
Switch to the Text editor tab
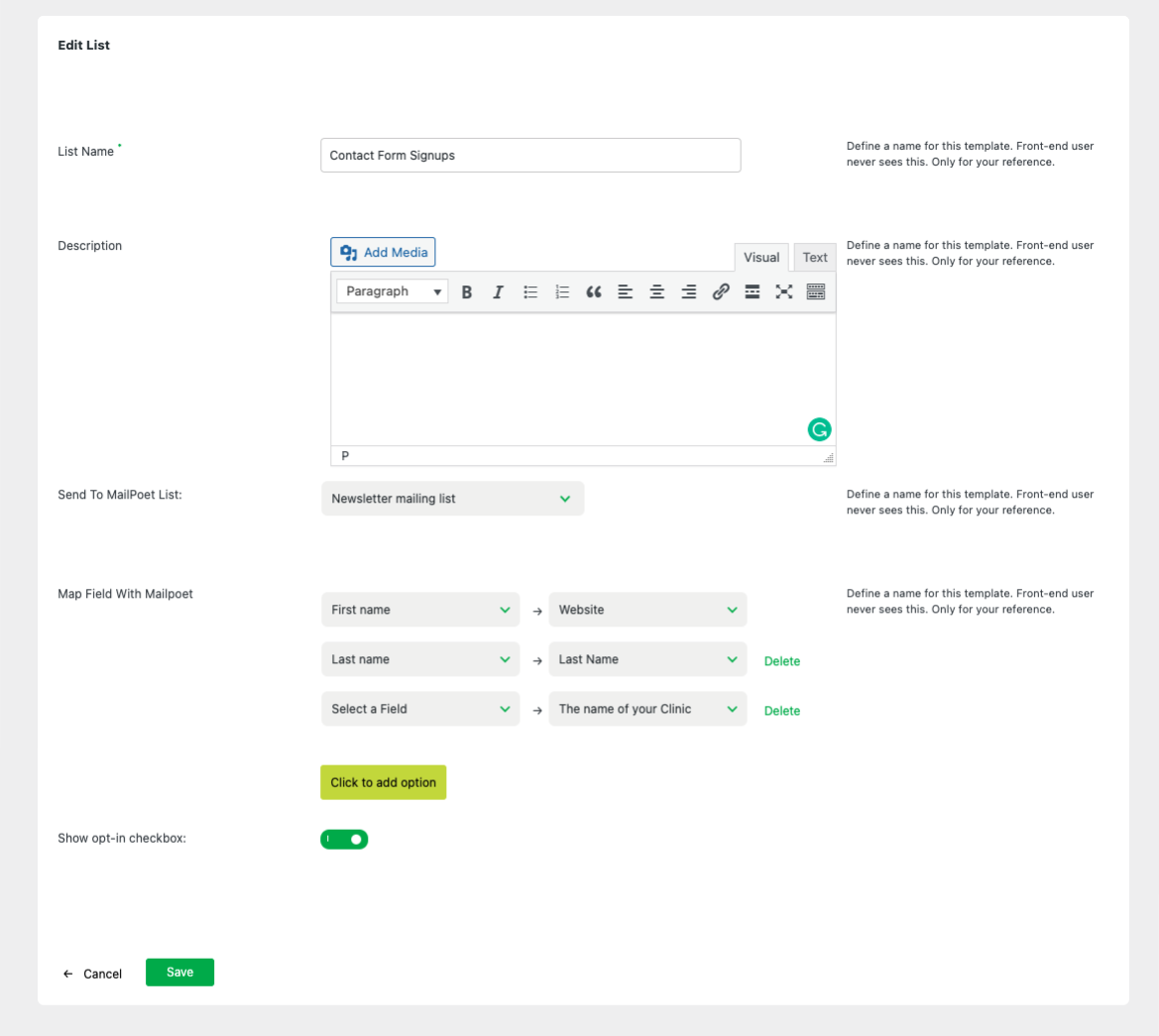coord(815,258)
